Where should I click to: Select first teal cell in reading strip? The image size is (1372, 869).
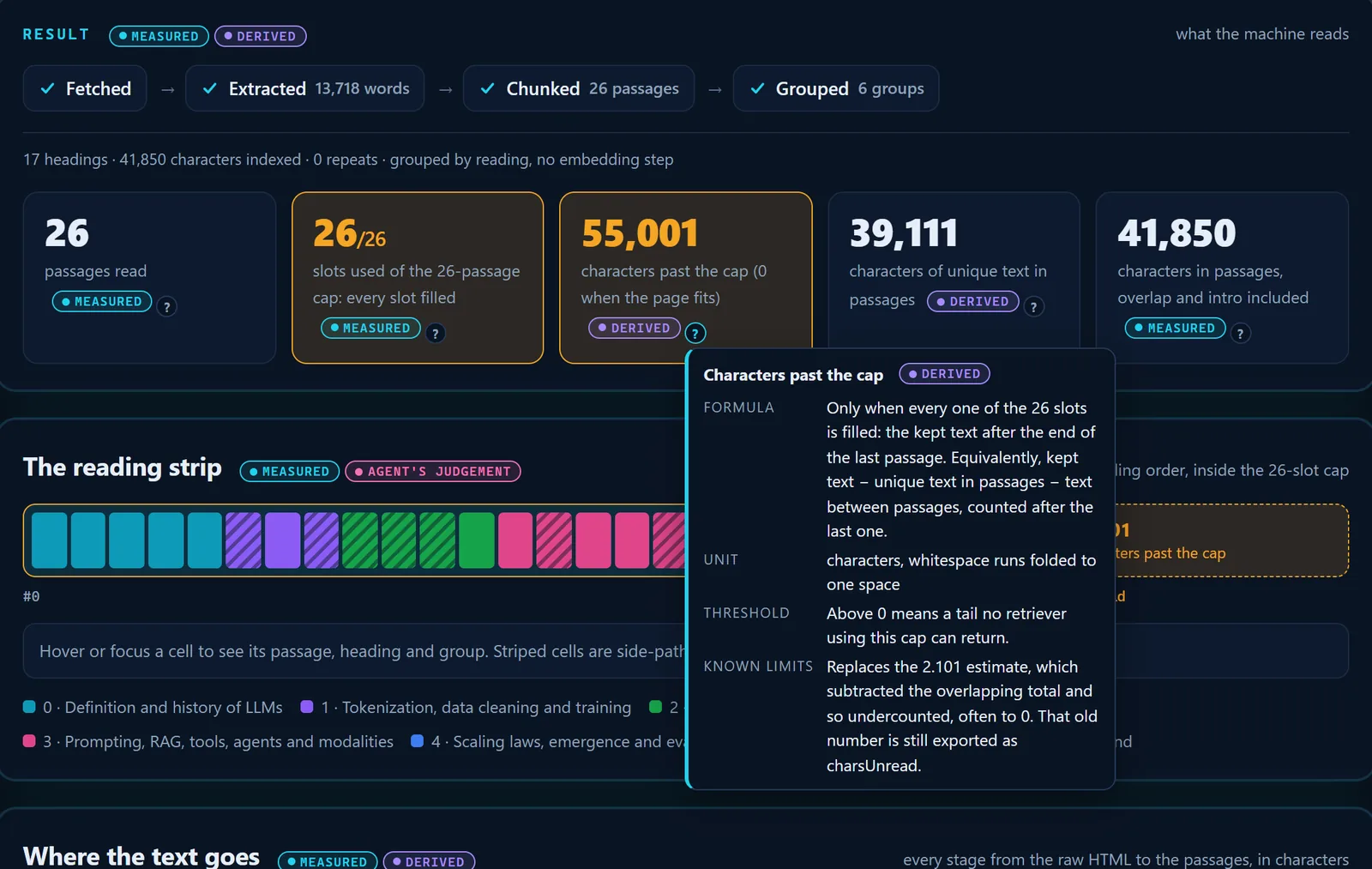tap(50, 540)
